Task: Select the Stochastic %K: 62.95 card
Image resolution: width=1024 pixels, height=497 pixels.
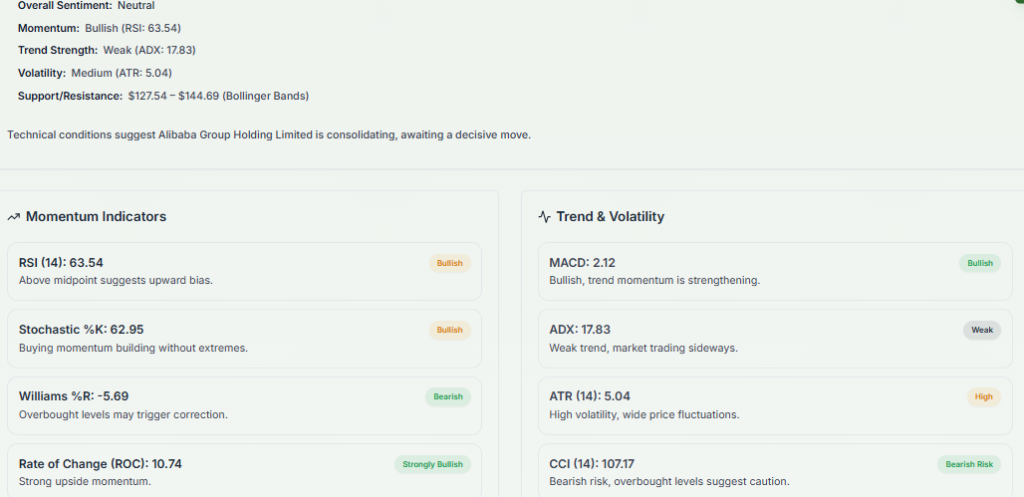Action: 244,338
